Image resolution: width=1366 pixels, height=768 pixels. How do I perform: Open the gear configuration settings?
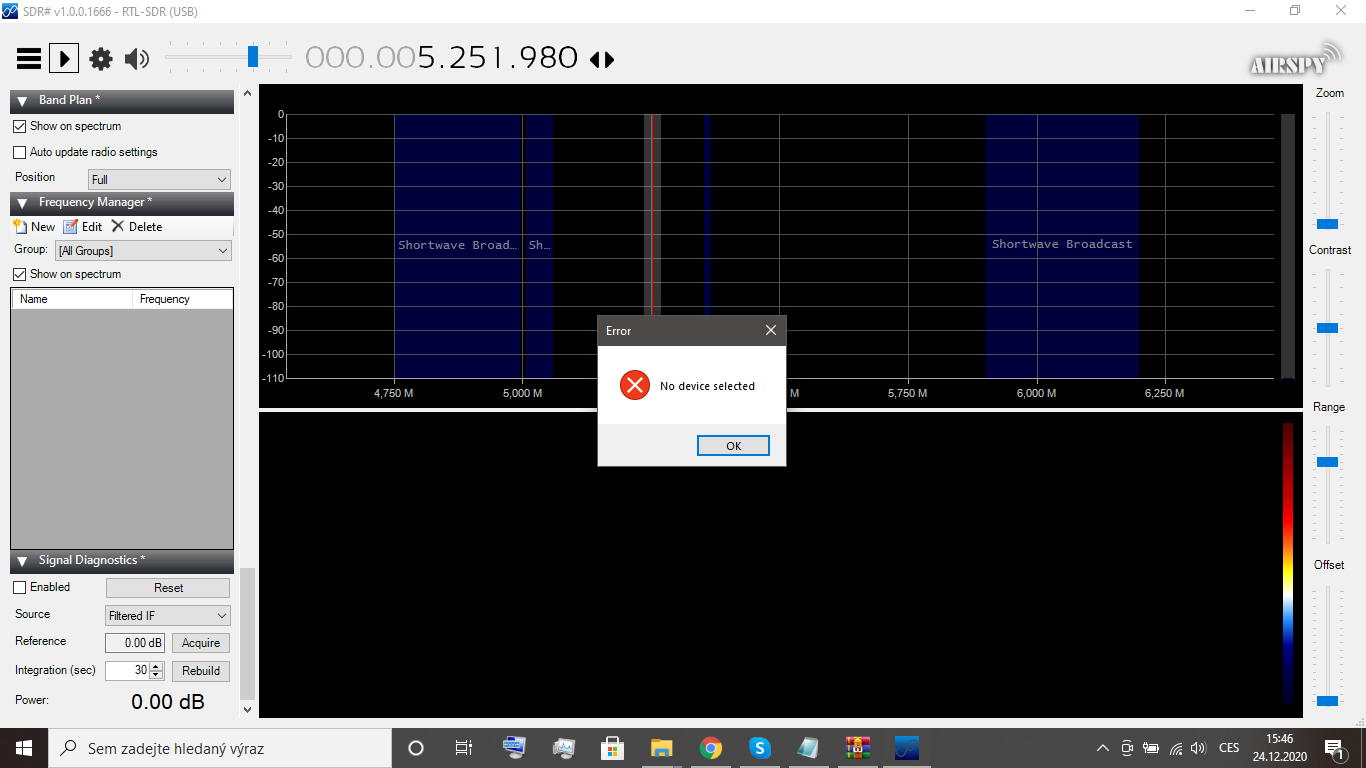pos(101,59)
